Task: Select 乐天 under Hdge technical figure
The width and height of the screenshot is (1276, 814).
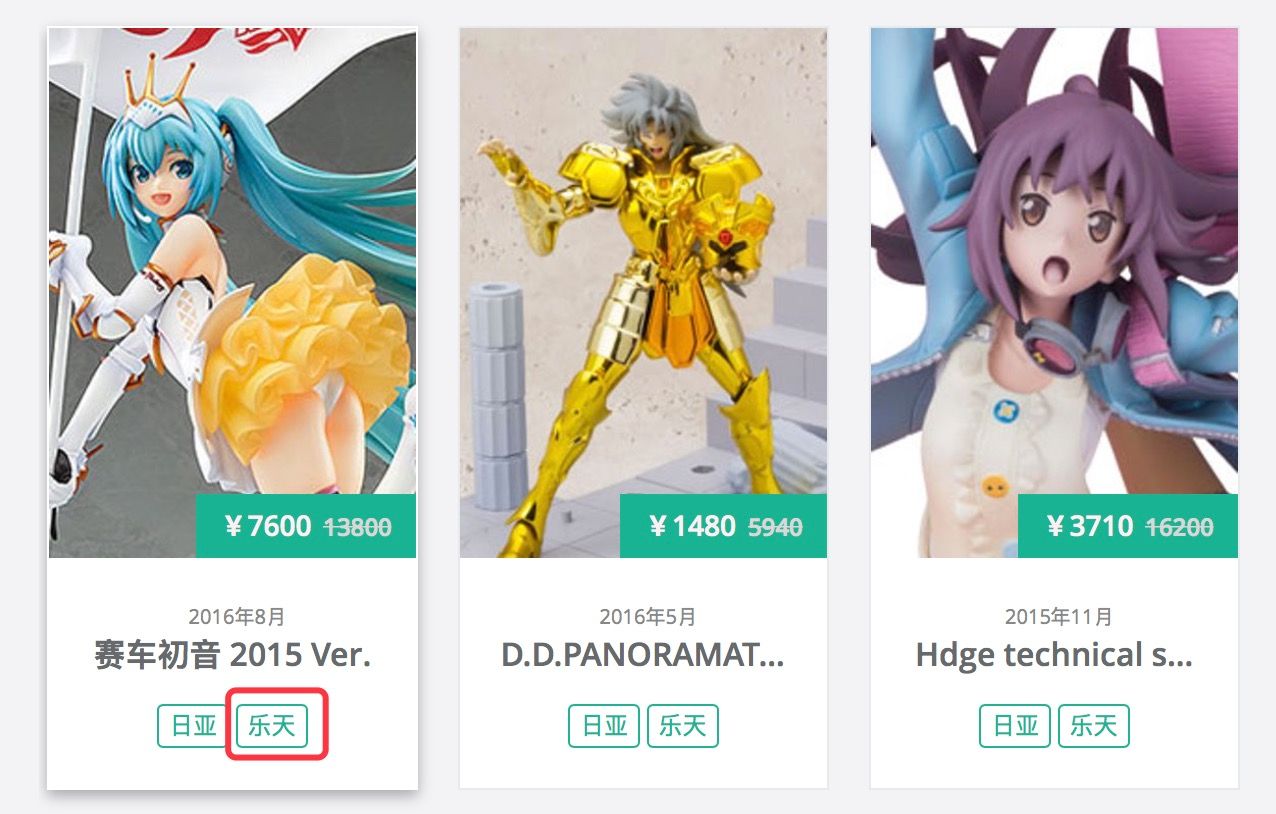Action: [1094, 726]
